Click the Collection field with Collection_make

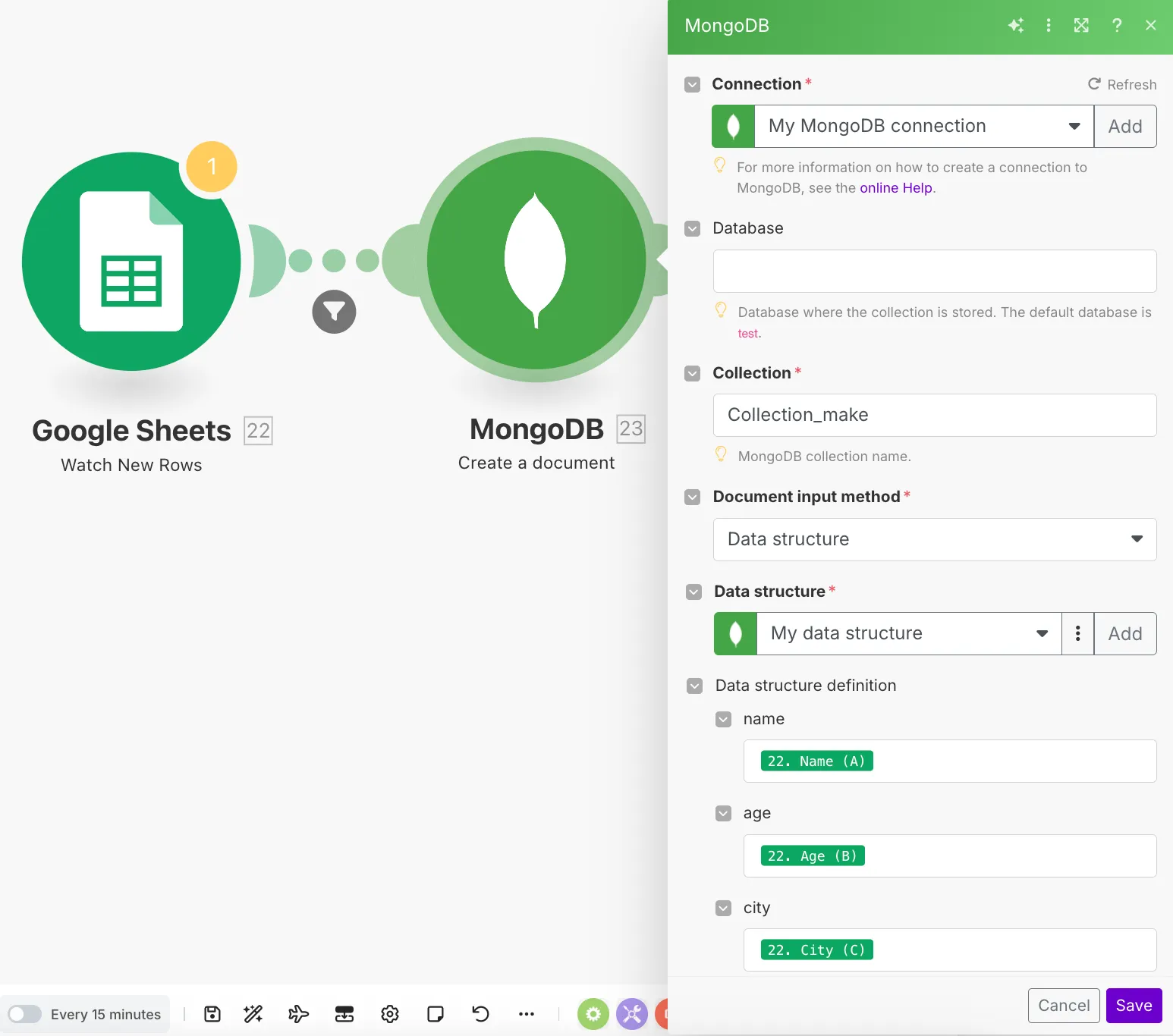pyautogui.click(x=935, y=415)
